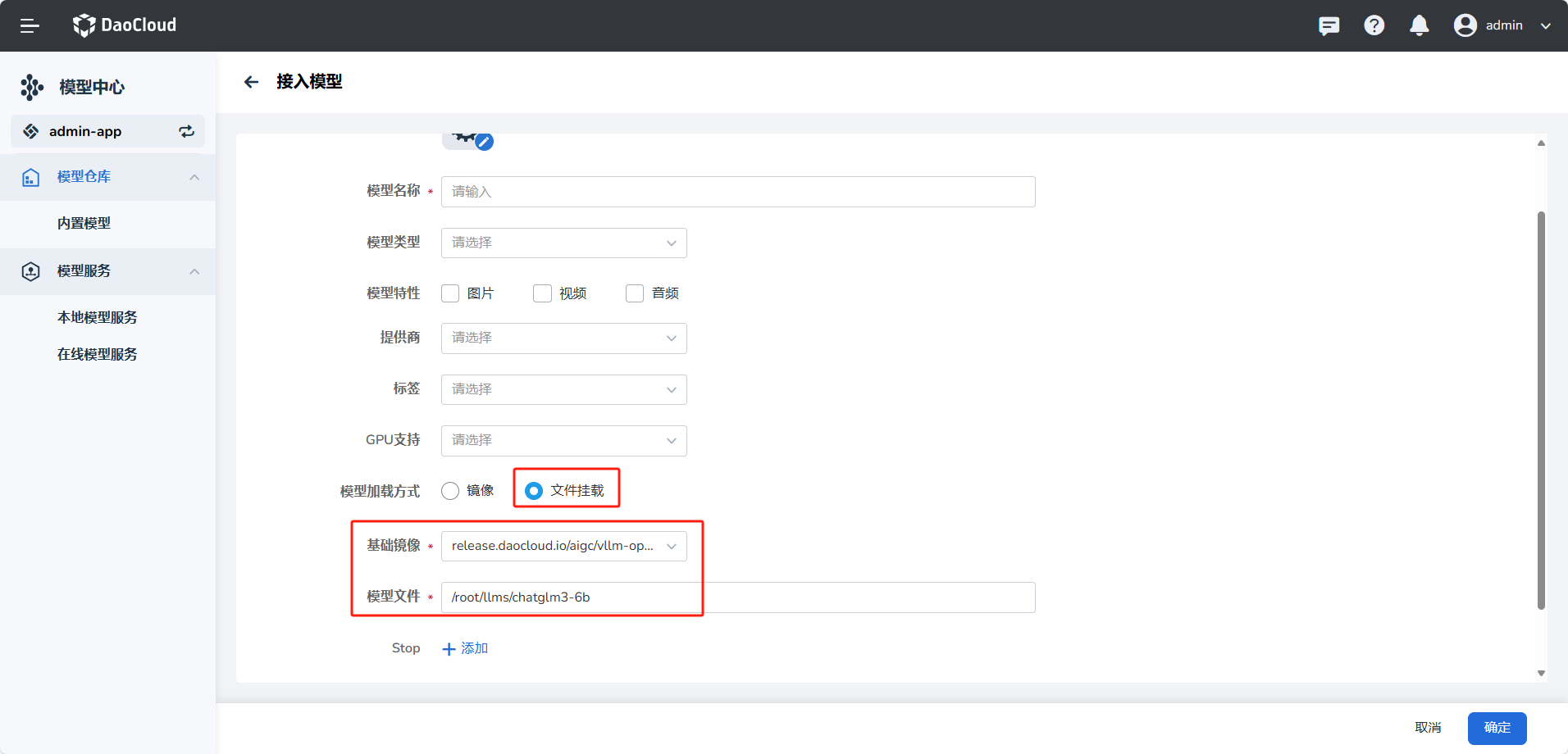Edit the model avatar pencil icon

tap(485, 142)
